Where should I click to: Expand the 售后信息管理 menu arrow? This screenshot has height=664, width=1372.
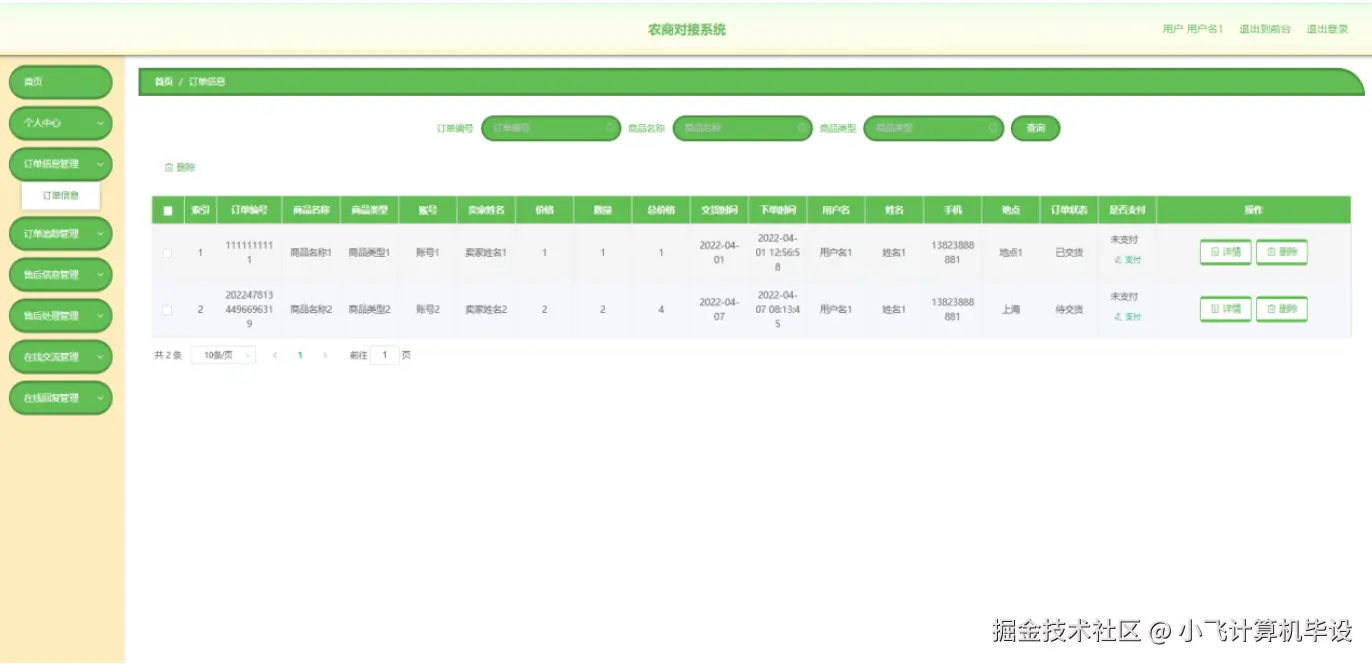pyautogui.click(x=100, y=275)
